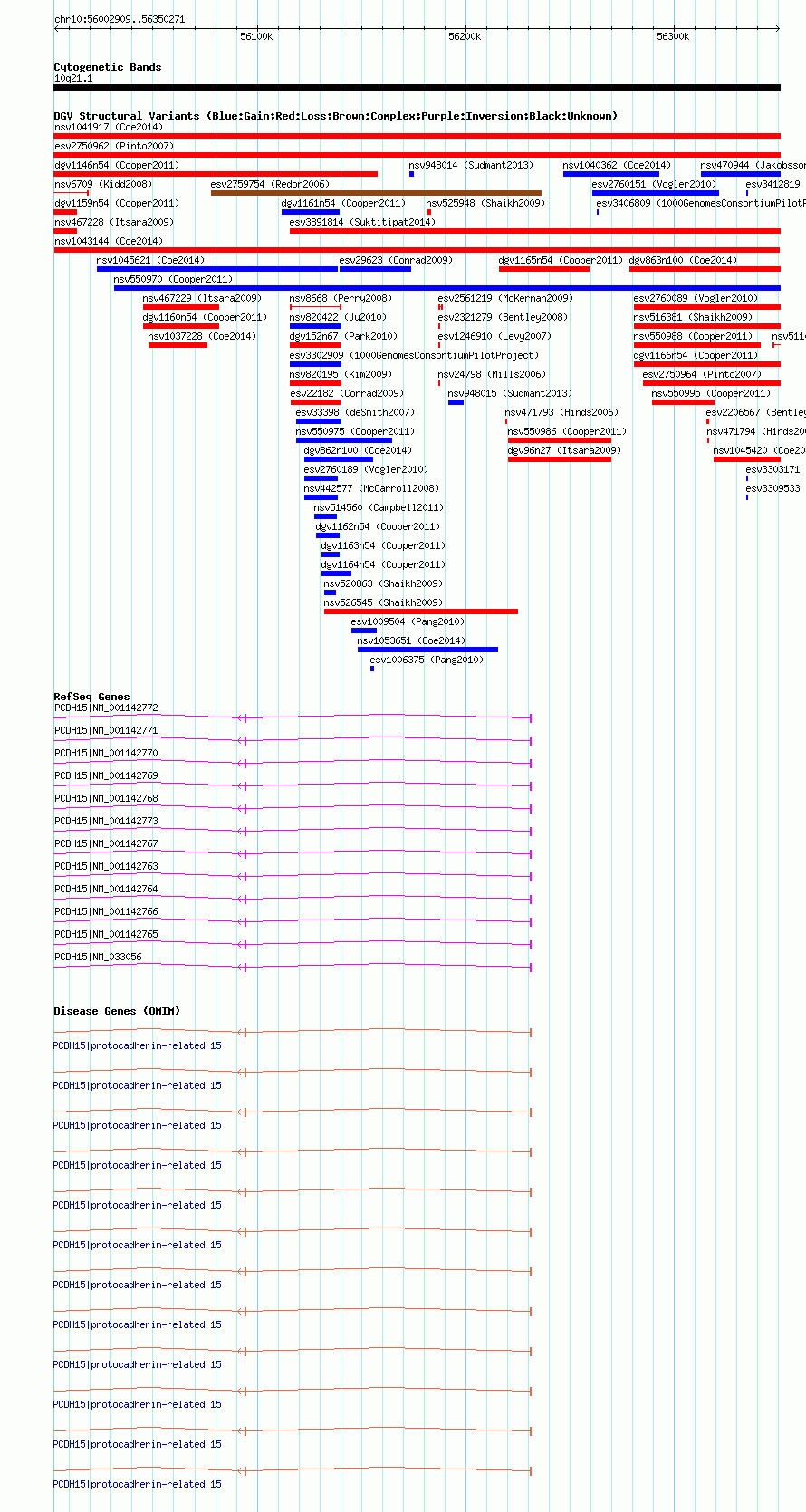Open nsv467228 (Itsara2009) variant label
This screenshot has width=806, height=1512.
[113, 222]
